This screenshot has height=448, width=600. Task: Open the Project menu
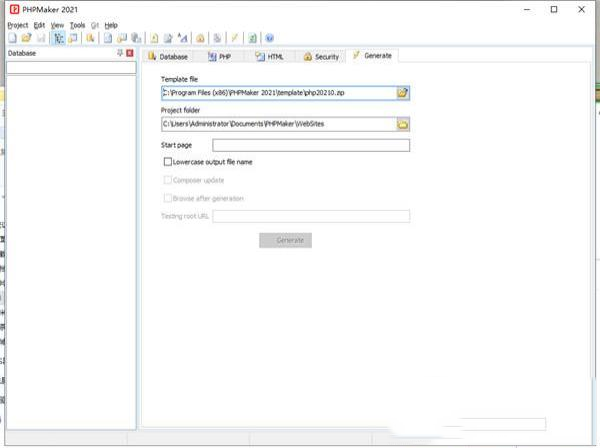(17, 24)
